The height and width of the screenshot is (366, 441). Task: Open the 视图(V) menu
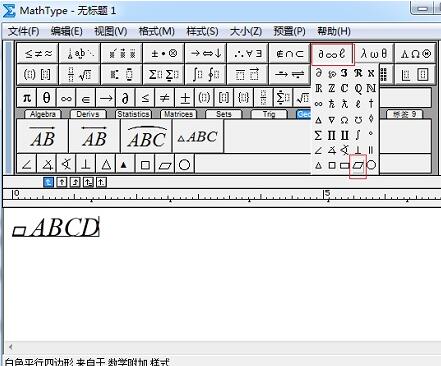click(111, 31)
